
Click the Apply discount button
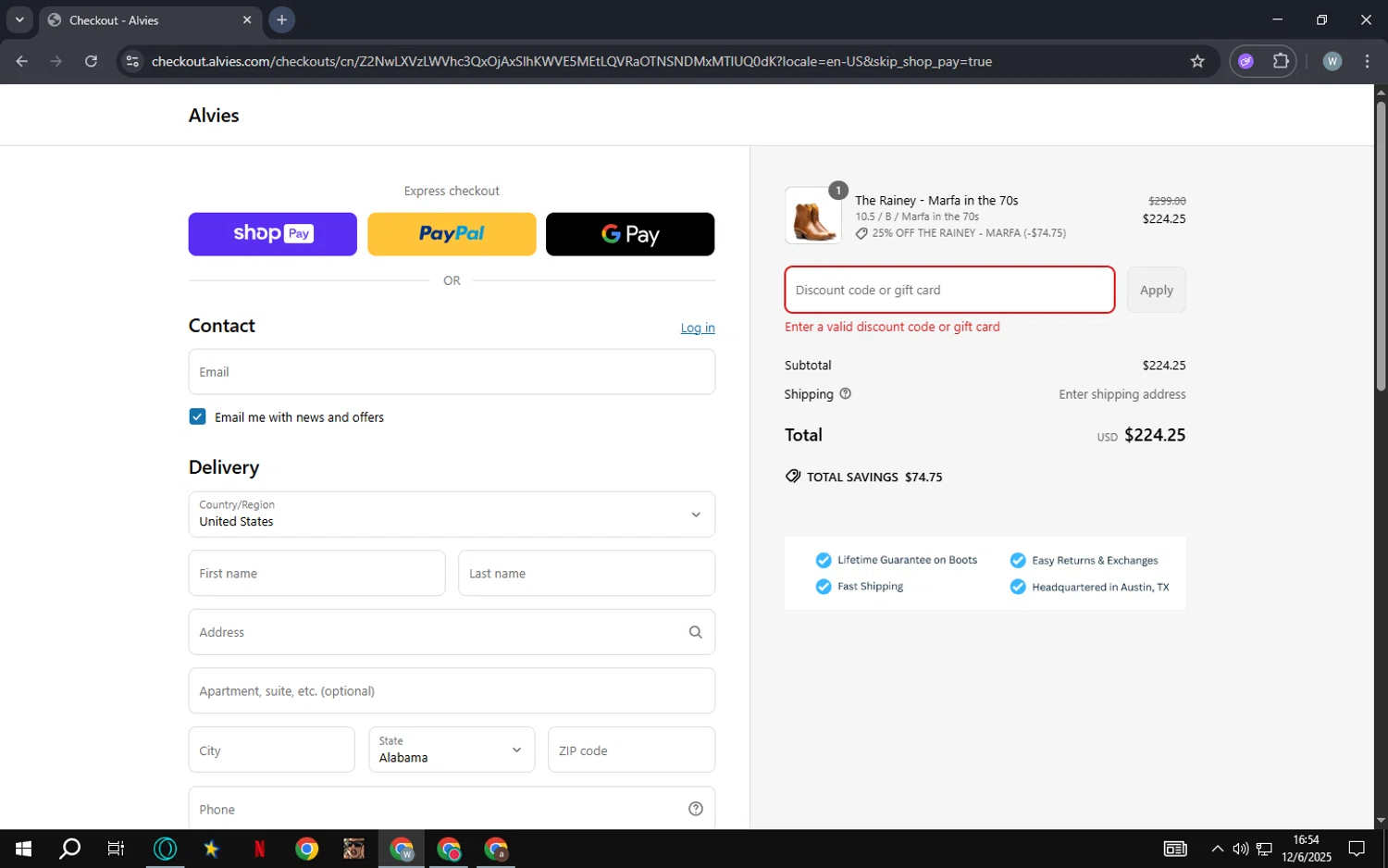point(1157,290)
